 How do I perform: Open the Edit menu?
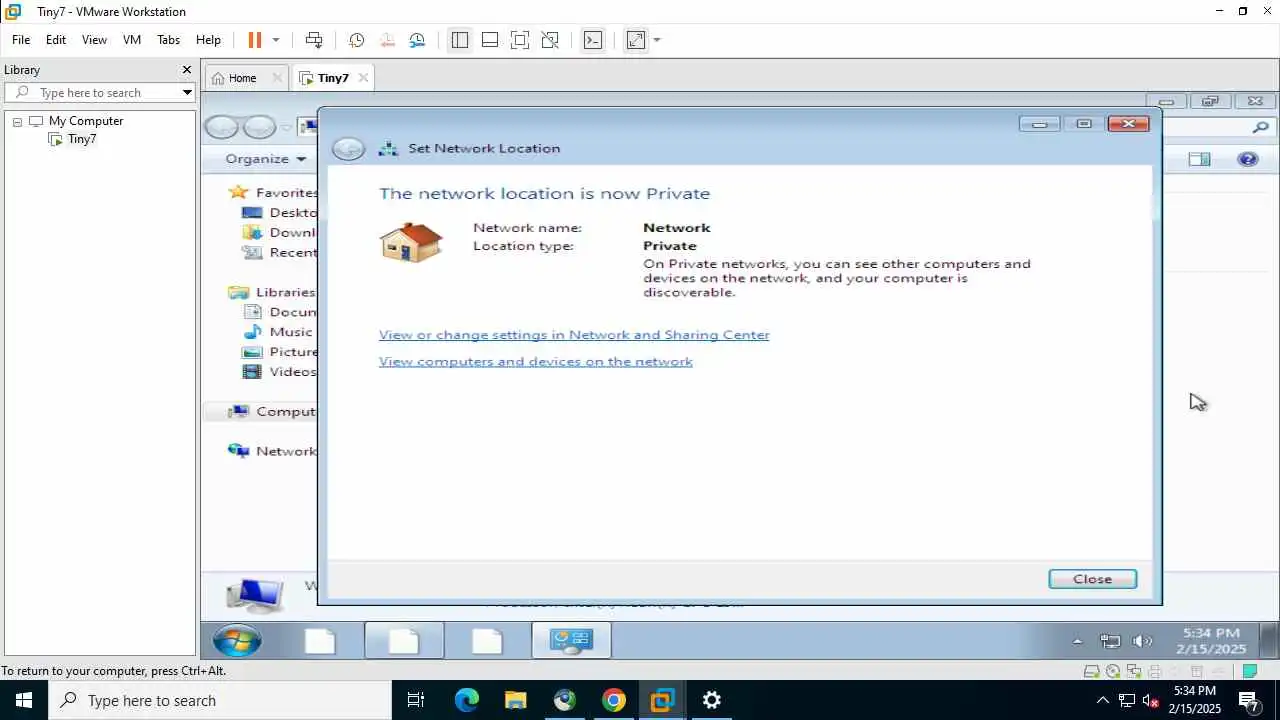(56, 40)
